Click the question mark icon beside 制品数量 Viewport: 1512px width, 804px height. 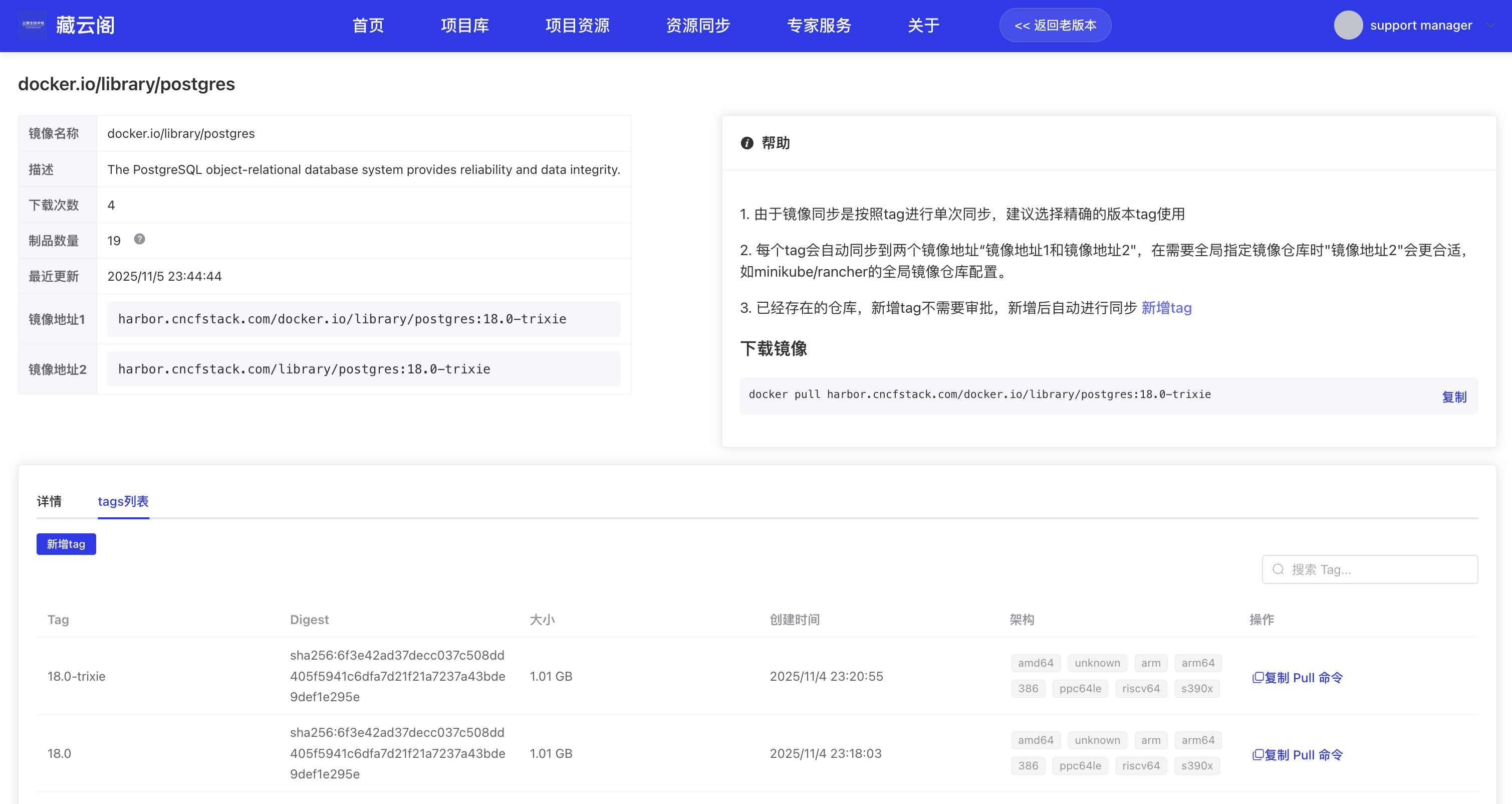point(139,239)
